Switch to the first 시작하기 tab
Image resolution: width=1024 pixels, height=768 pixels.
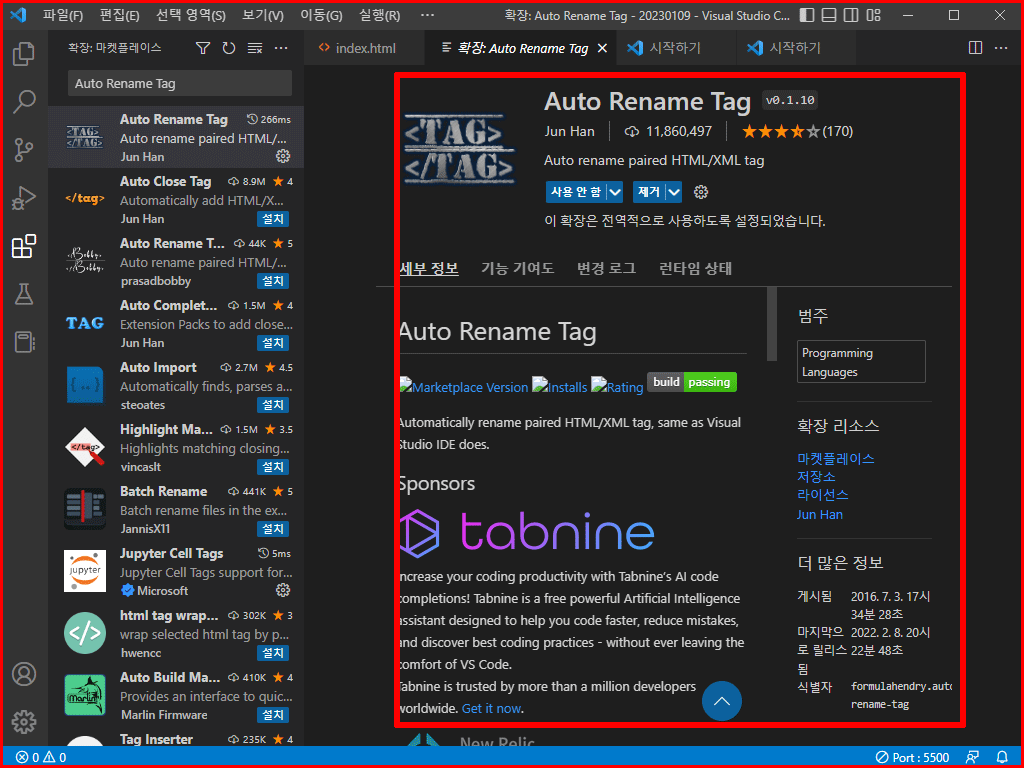(x=676, y=48)
